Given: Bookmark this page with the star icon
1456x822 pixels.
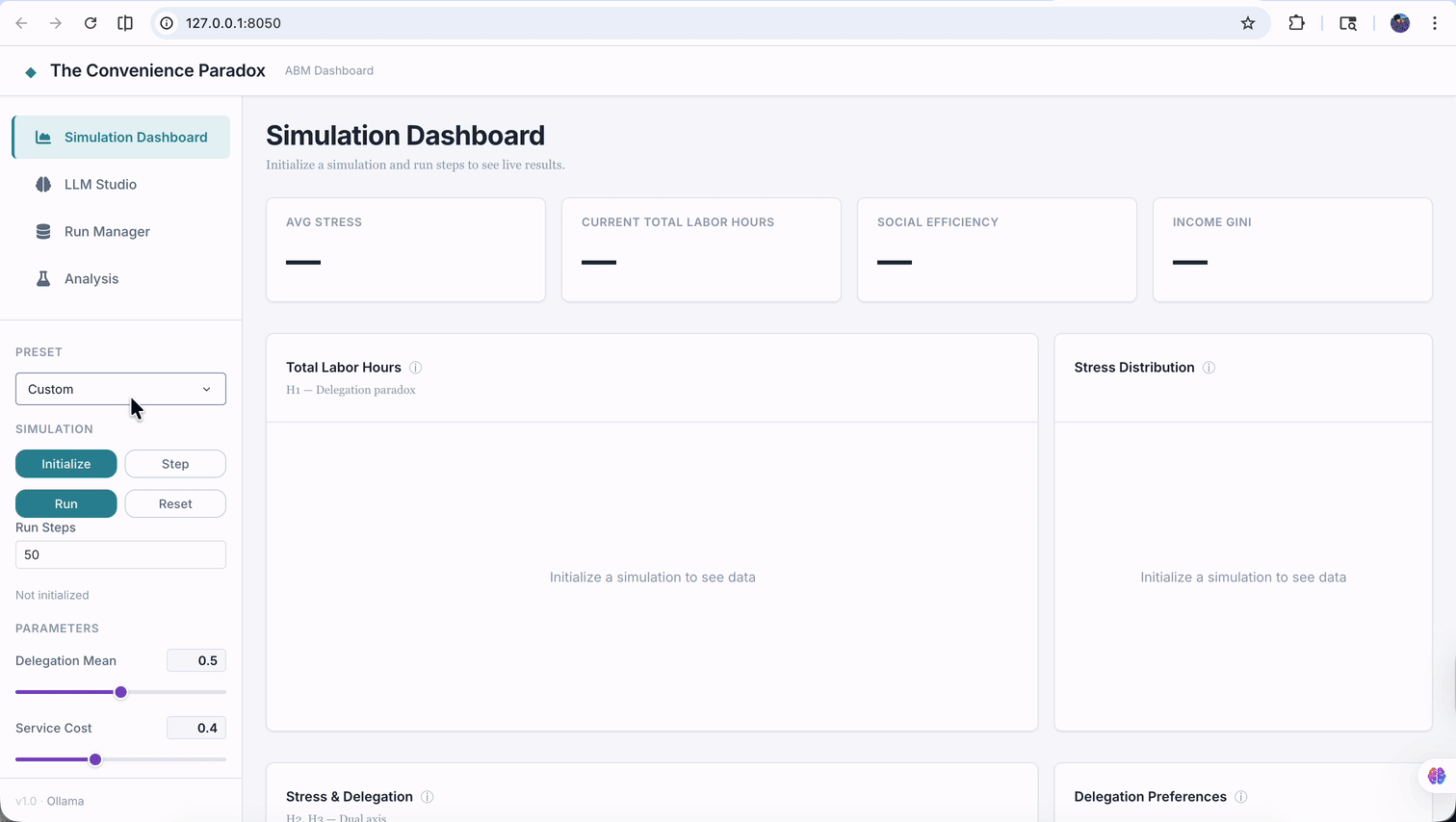Looking at the screenshot, I should click(x=1248, y=23).
